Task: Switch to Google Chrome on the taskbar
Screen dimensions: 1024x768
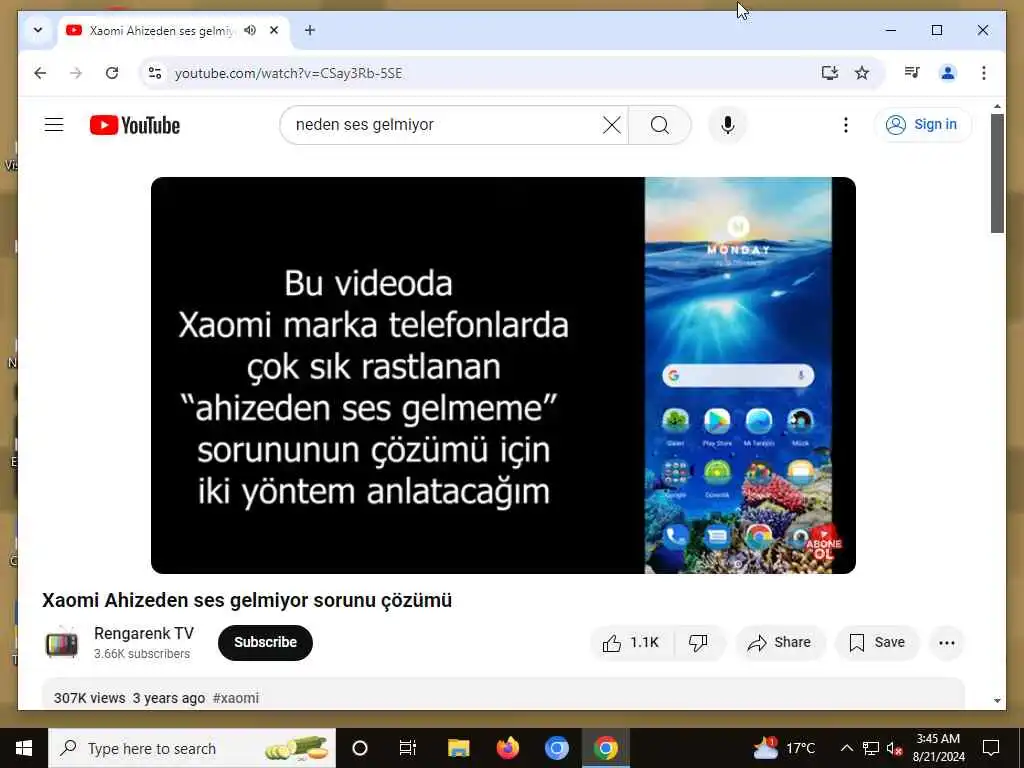Action: [x=605, y=748]
